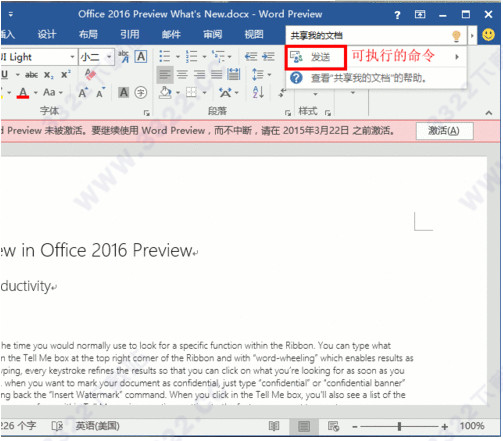The image size is (503, 441).
Task: Insert a numbered list
Action: pos(192,56)
